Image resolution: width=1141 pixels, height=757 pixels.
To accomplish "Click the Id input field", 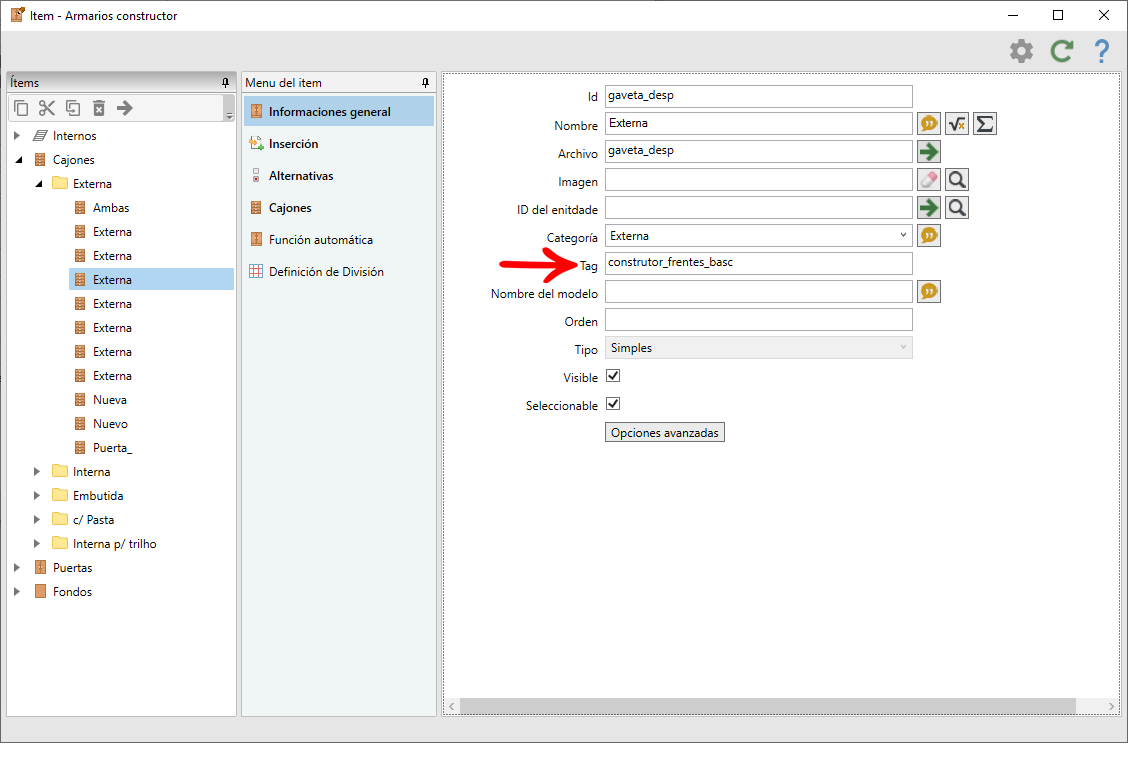I will (758, 96).
